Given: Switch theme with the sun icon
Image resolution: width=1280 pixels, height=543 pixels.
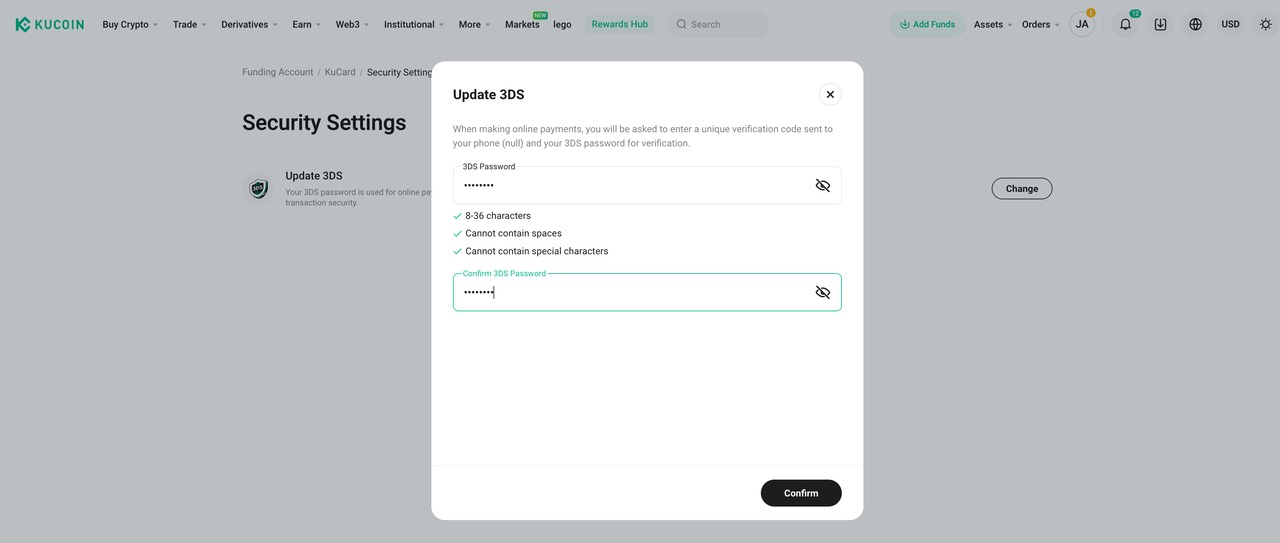Looking at the screenshot, I should (x=1265, y=24).
